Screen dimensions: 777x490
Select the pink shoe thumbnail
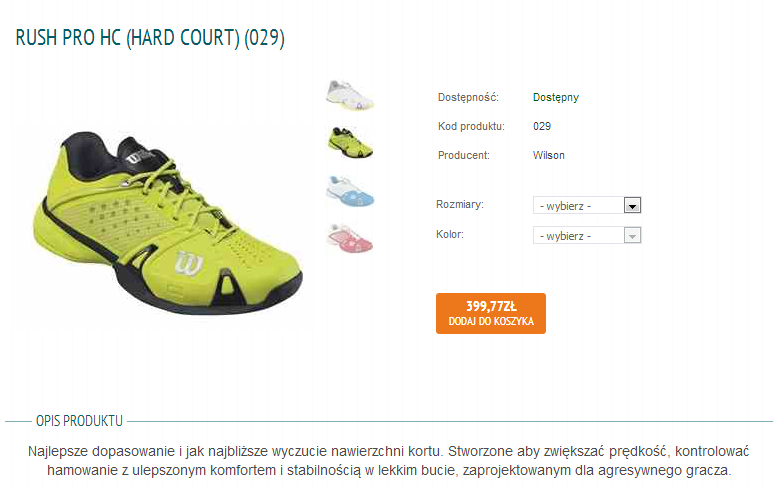pyautogui.click(x=350, y=238)
